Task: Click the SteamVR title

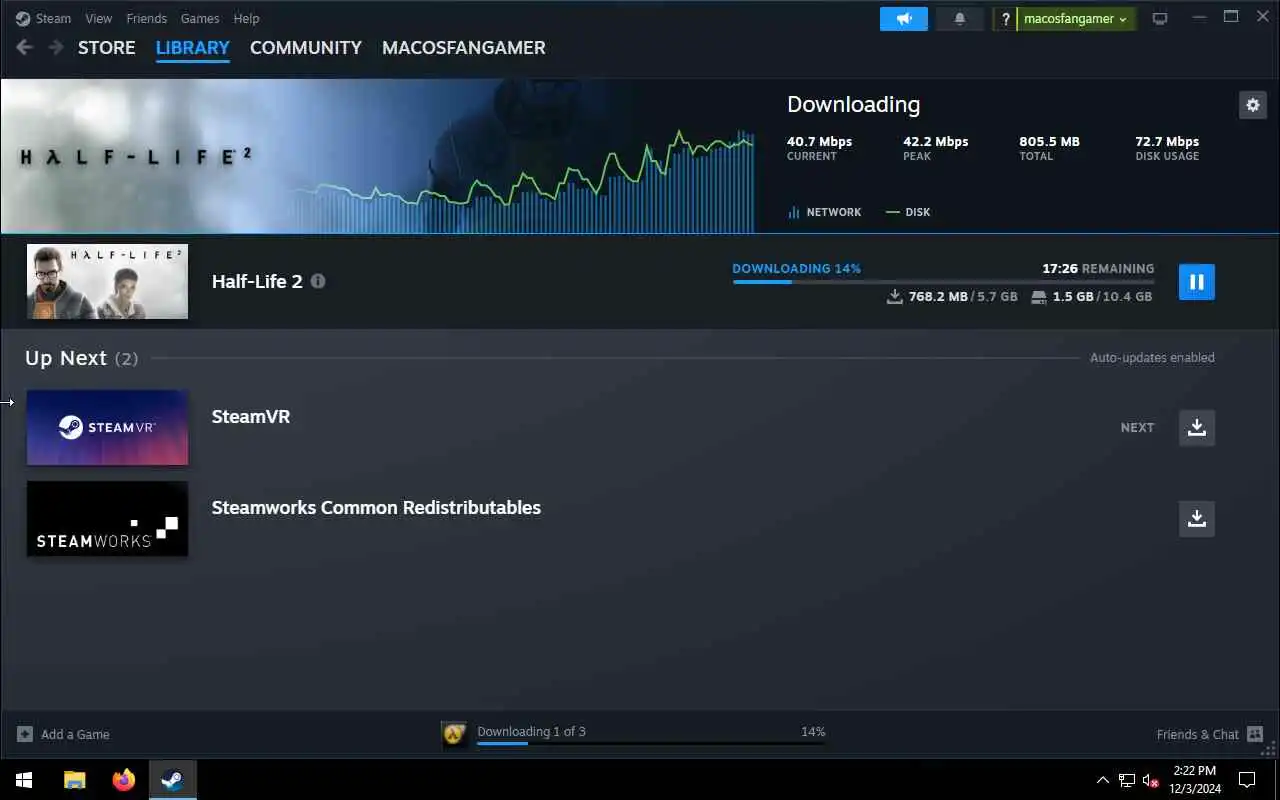Action: tap(251, 417)
